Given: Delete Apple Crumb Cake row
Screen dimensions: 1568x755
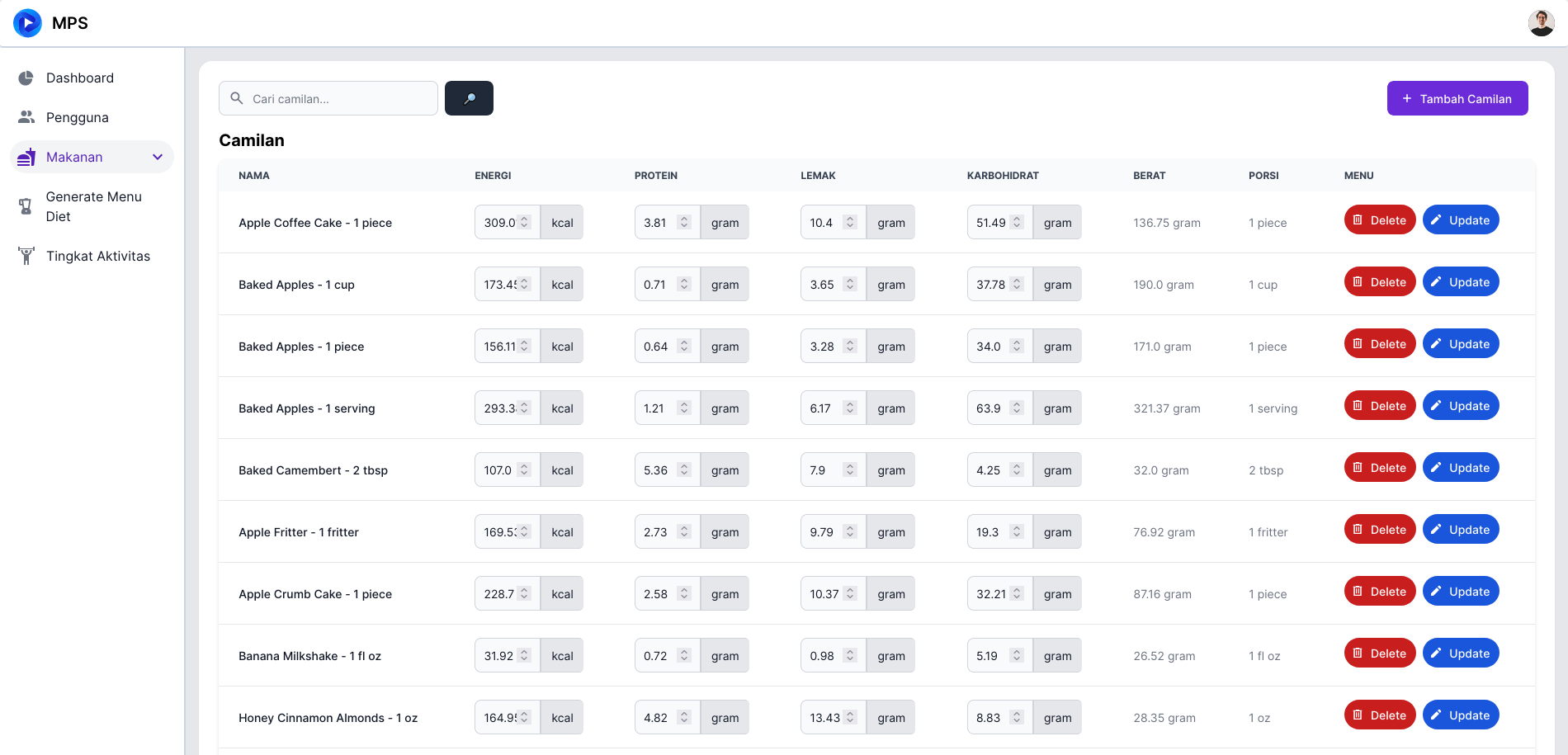Looking at the screenshot, I should tap(1380, 592).
